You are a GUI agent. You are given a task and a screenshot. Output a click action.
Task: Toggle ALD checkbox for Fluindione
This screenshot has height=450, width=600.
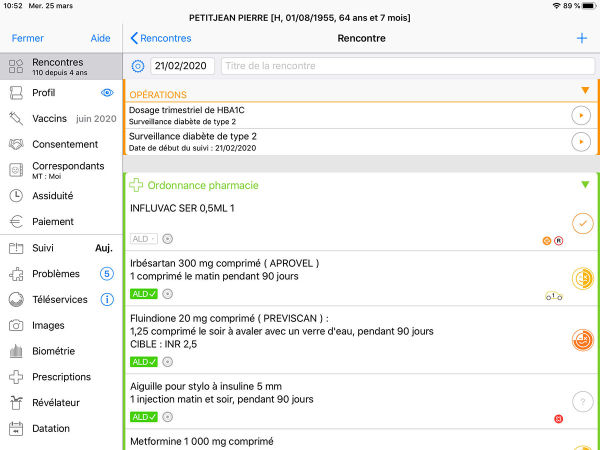tap(143, 362)
